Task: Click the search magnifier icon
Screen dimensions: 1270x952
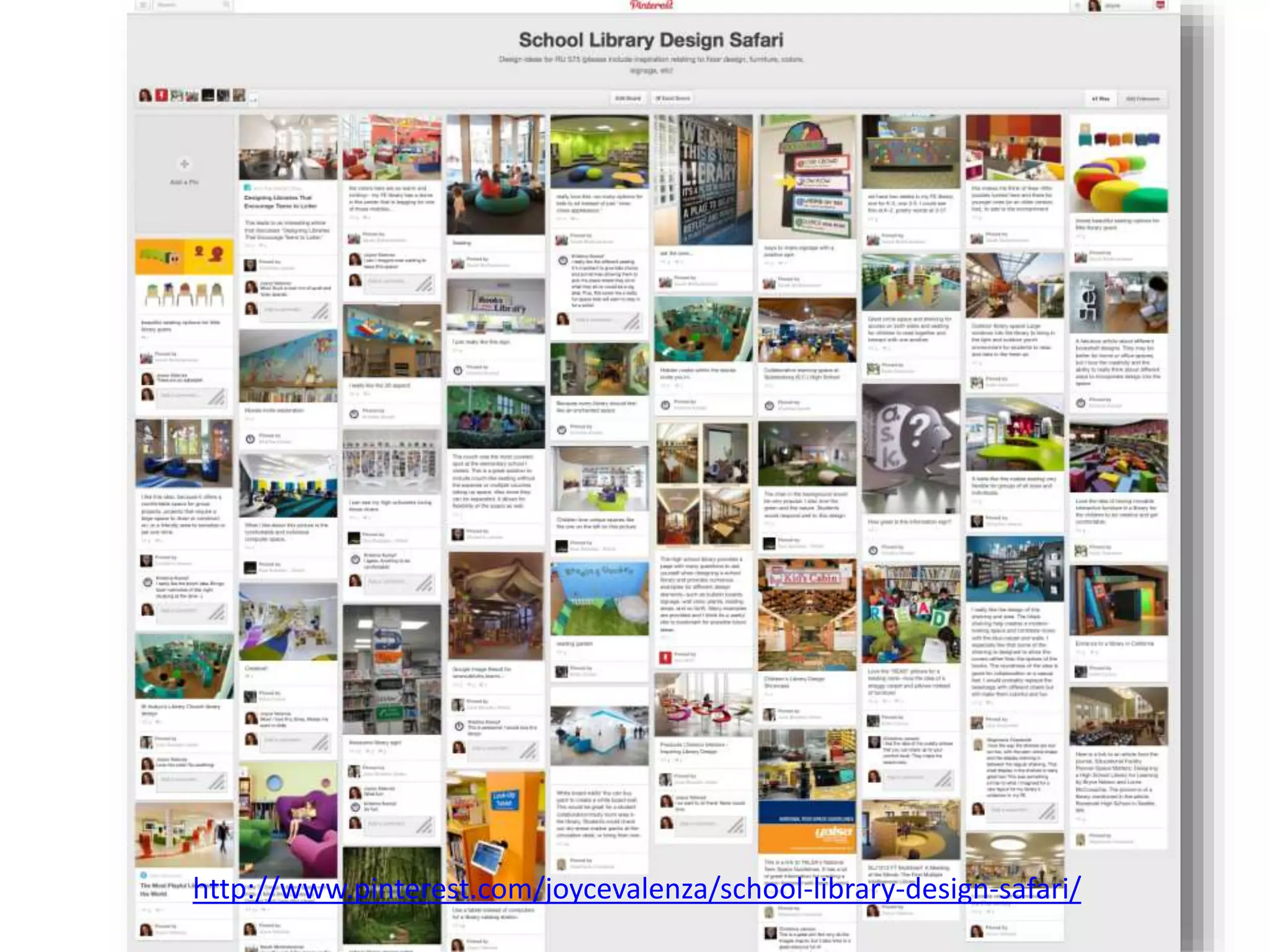Action: (227, 5)
